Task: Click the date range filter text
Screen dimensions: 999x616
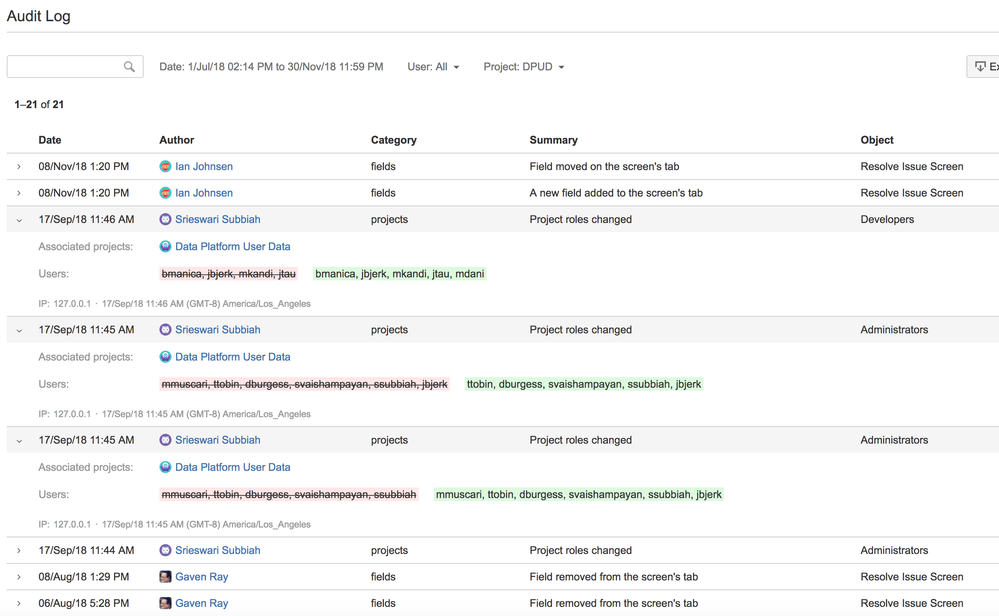Action: [271, 66]
